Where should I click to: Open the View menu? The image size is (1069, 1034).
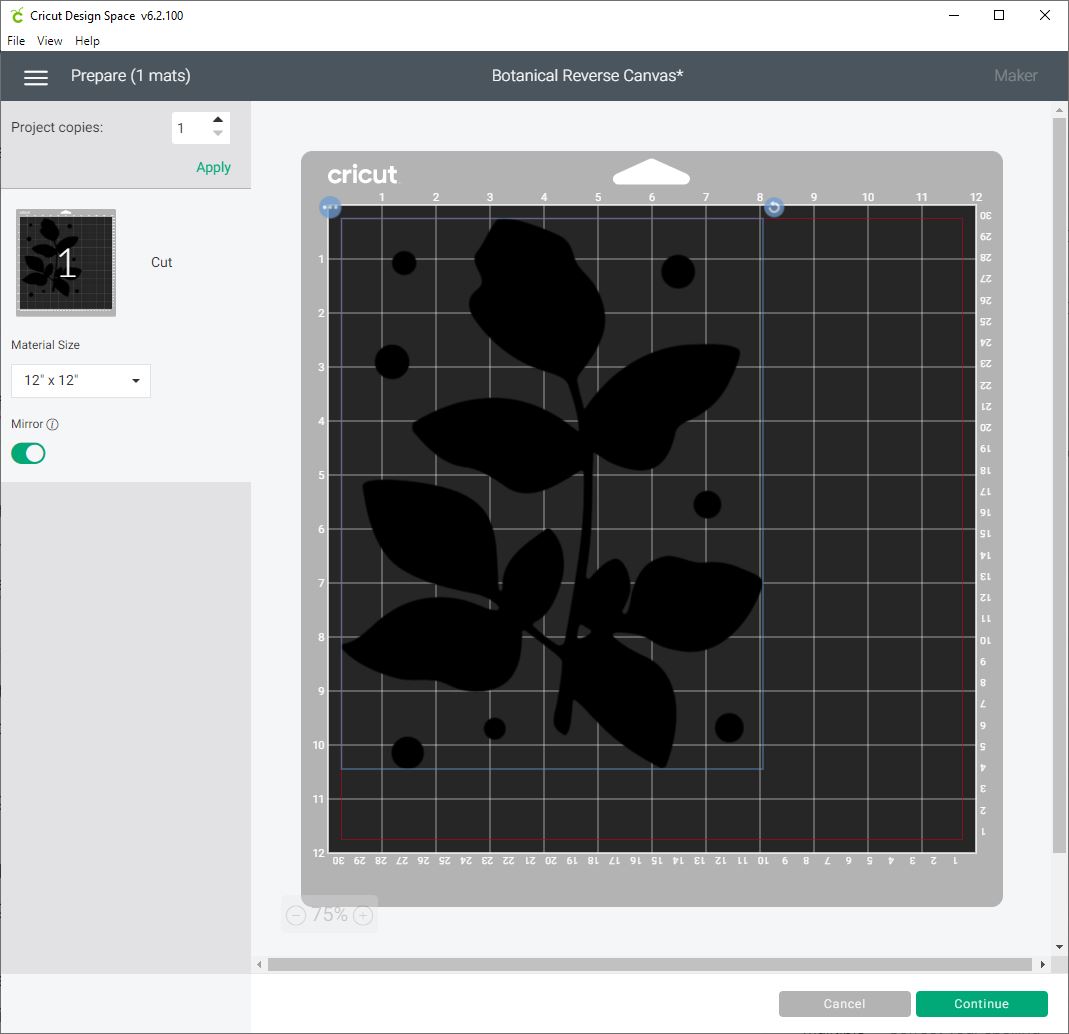pos(49,40)
